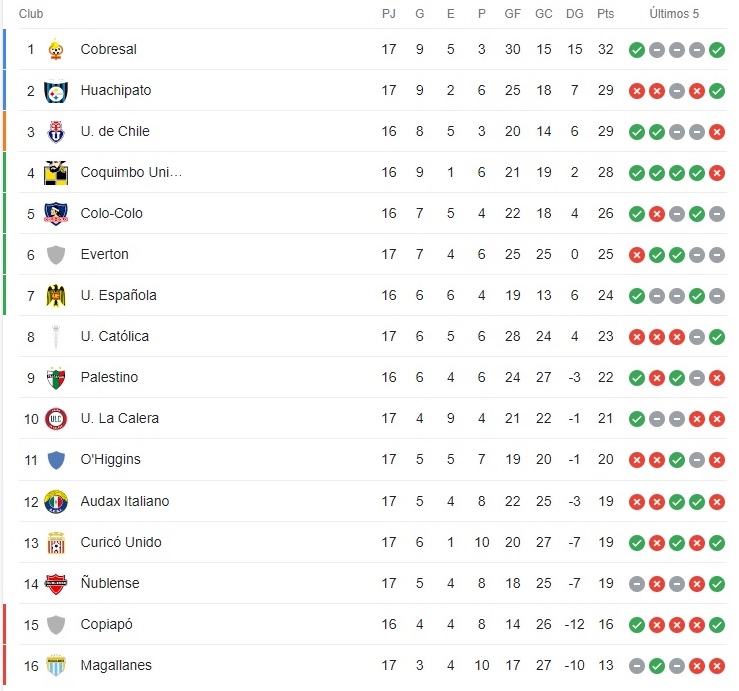
Task: Click the U. de Chile crest
Action: tap(56, 131)
